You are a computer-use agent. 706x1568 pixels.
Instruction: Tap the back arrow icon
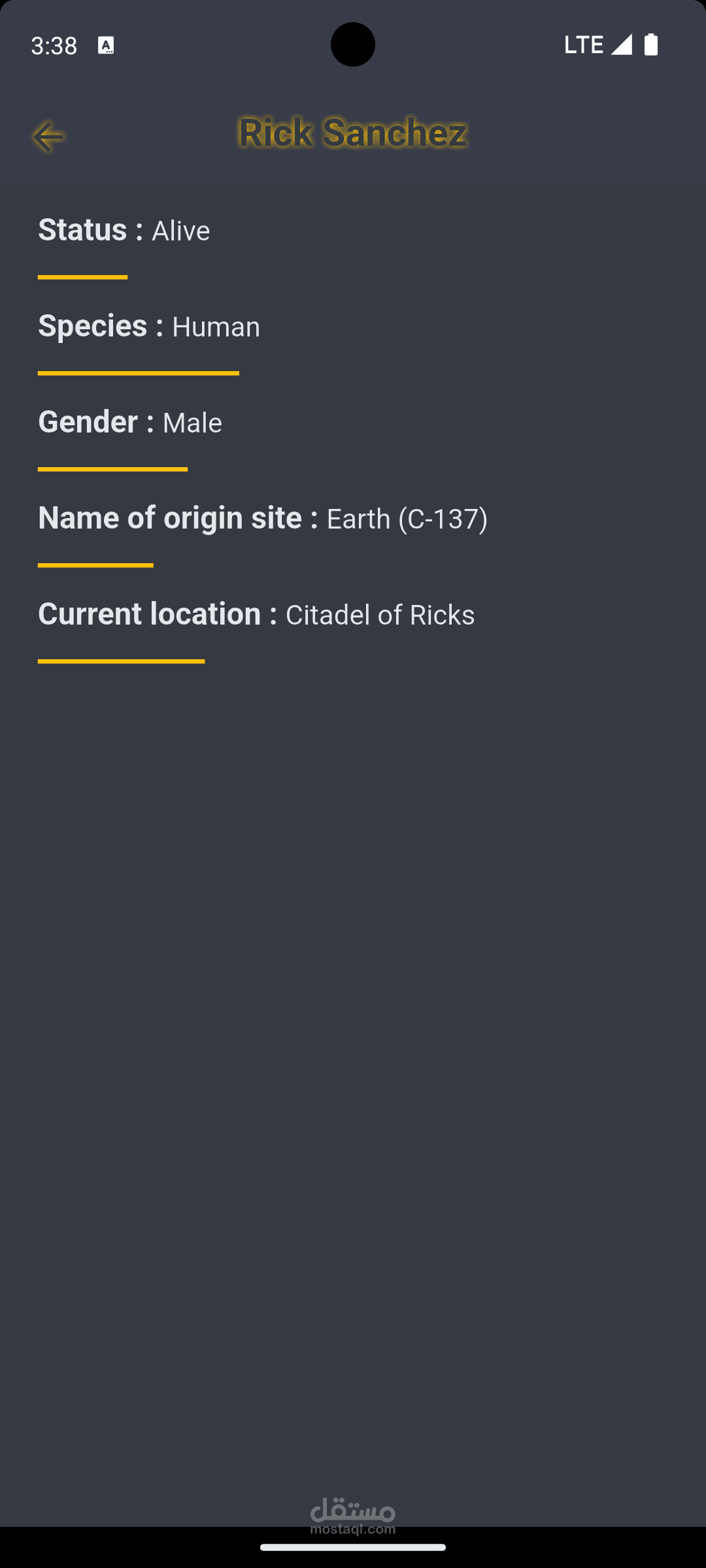(48, 136)
